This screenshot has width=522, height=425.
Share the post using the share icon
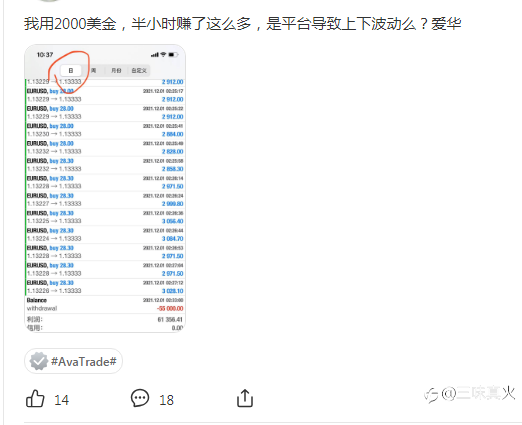pos(245,398)
